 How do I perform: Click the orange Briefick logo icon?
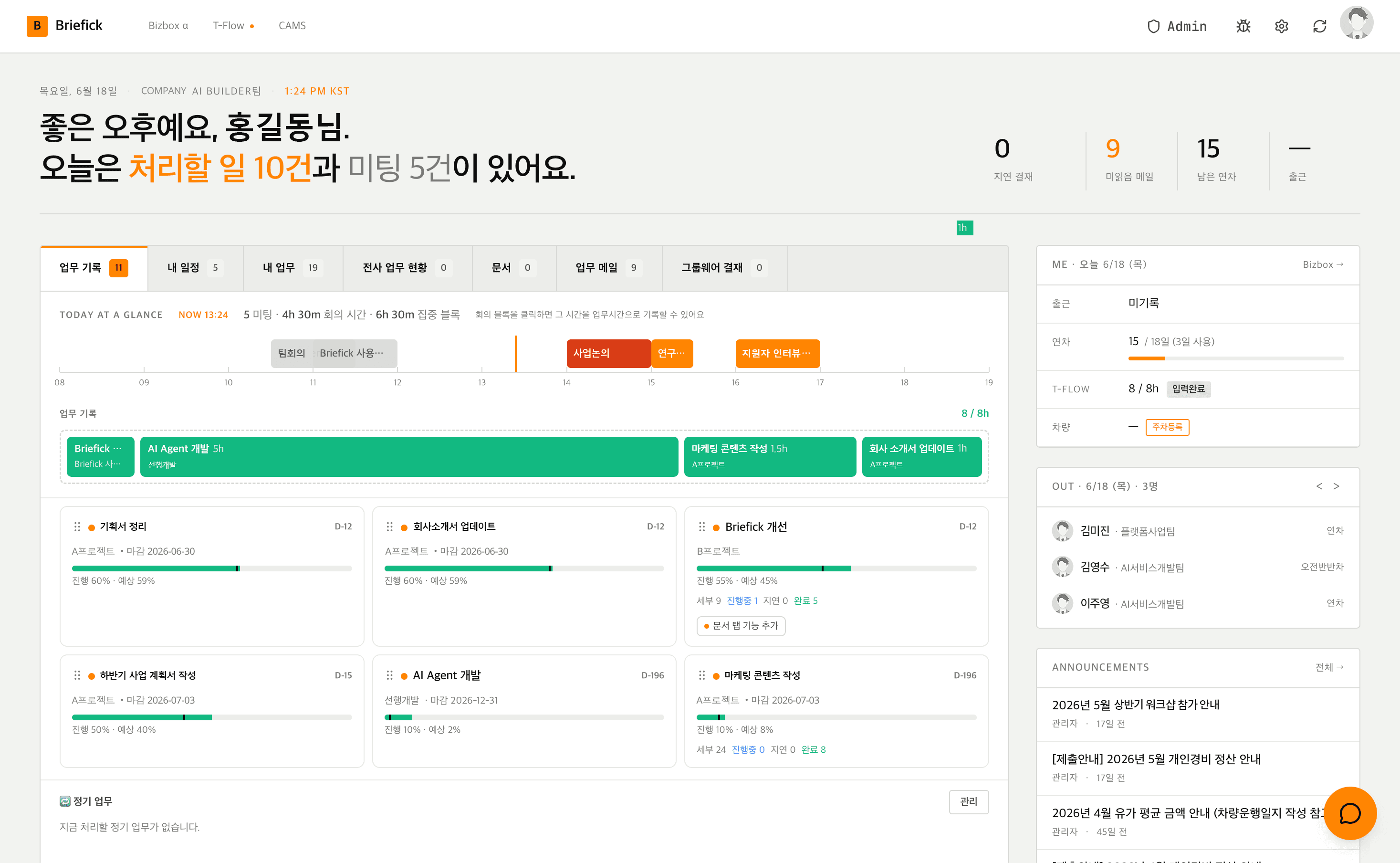37,26
